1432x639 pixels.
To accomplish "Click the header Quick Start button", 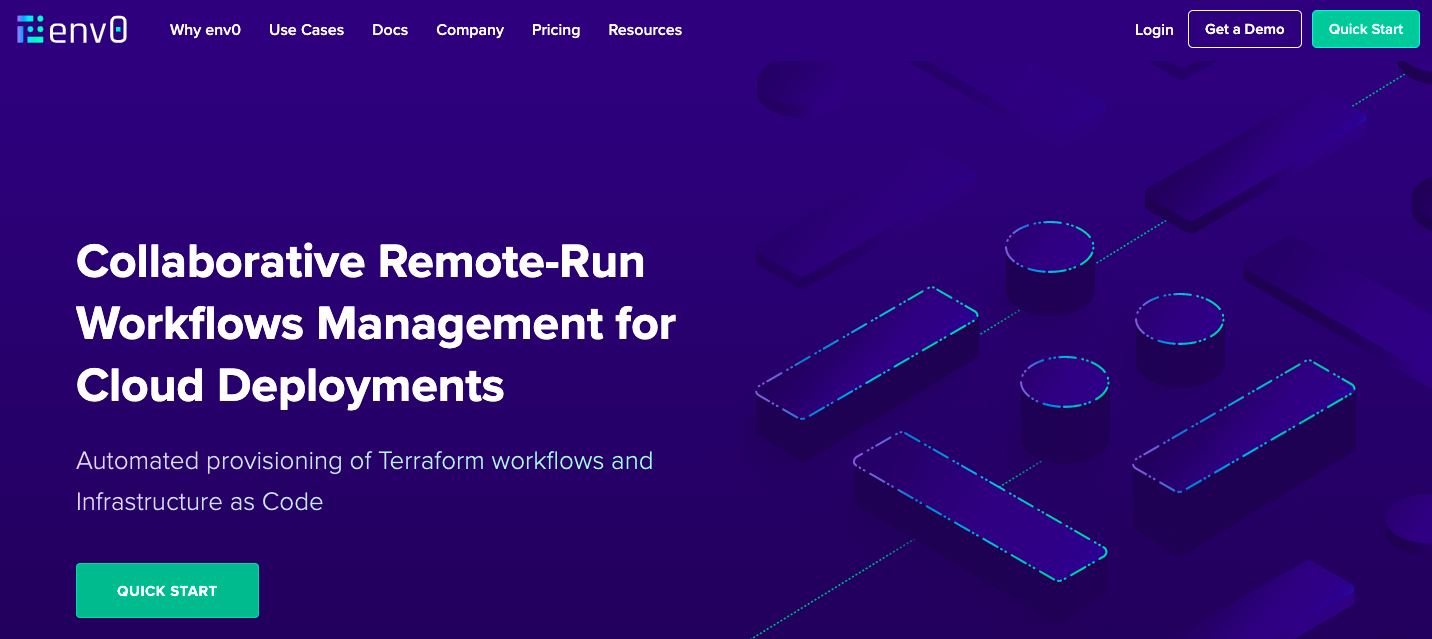I will coord(1365,29).
